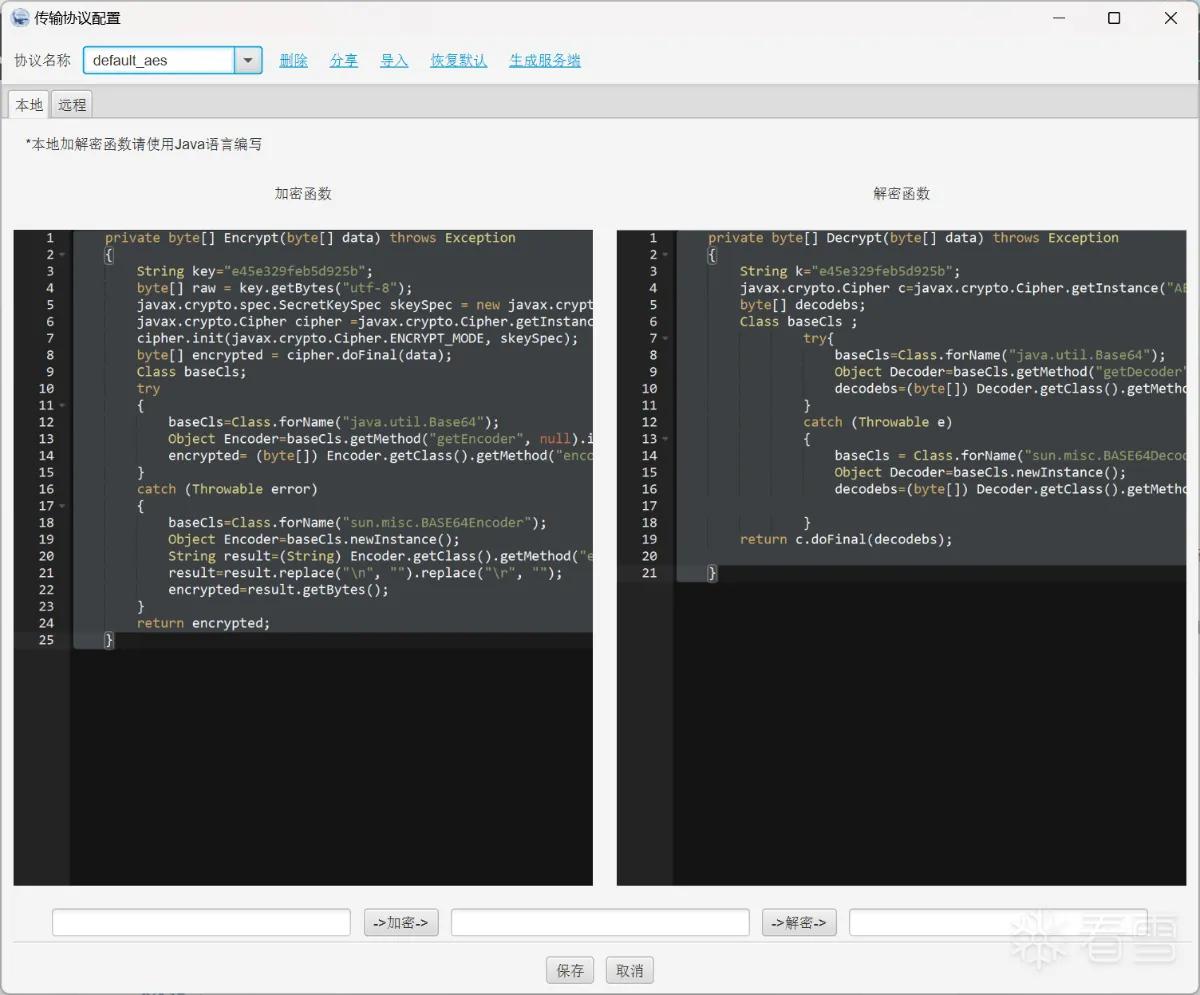Click the 解密函数 heading label
The width and height of the screenshot is (1200, 995).
(902, 194)
